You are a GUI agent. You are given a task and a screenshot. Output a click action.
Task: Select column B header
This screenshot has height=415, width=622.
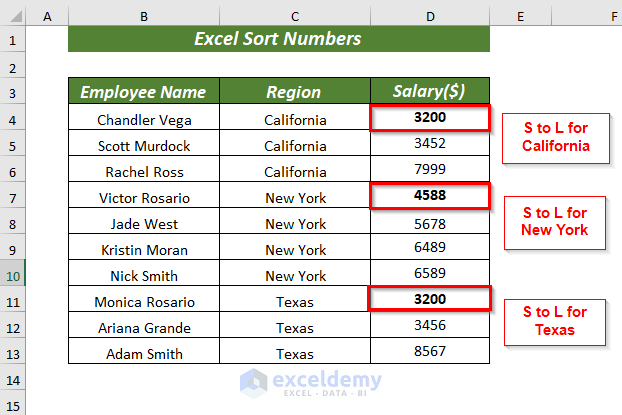coord(144,16)
